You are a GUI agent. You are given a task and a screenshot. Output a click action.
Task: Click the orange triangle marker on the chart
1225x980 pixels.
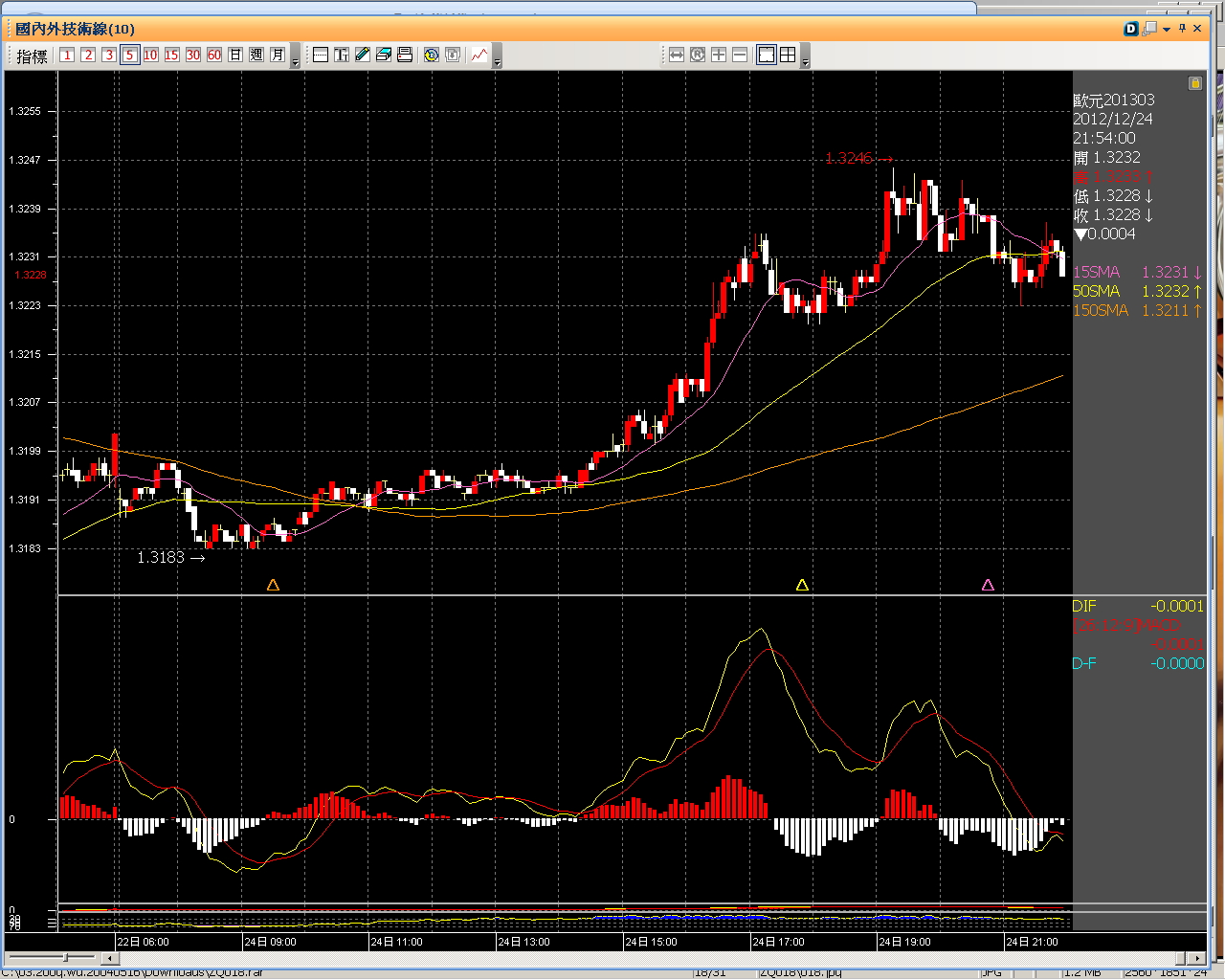pos(273,585)
